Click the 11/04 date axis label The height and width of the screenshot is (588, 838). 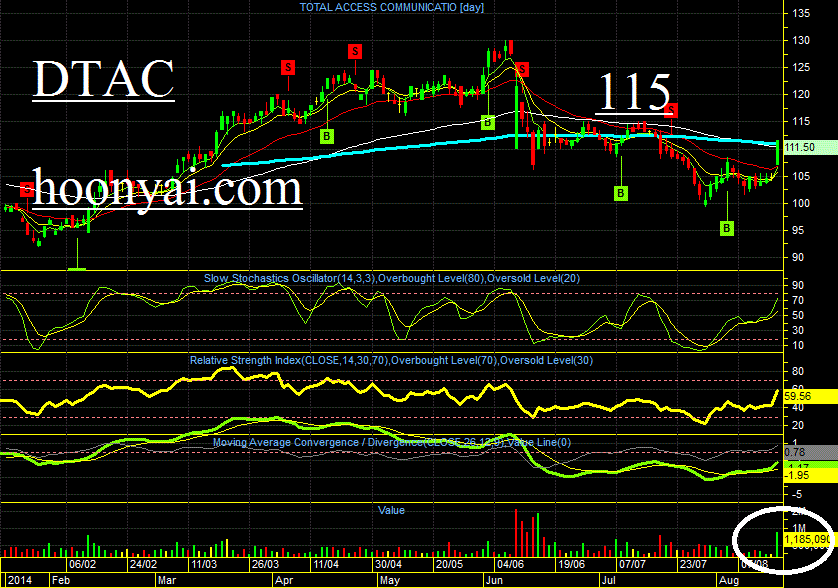point(326,564)
